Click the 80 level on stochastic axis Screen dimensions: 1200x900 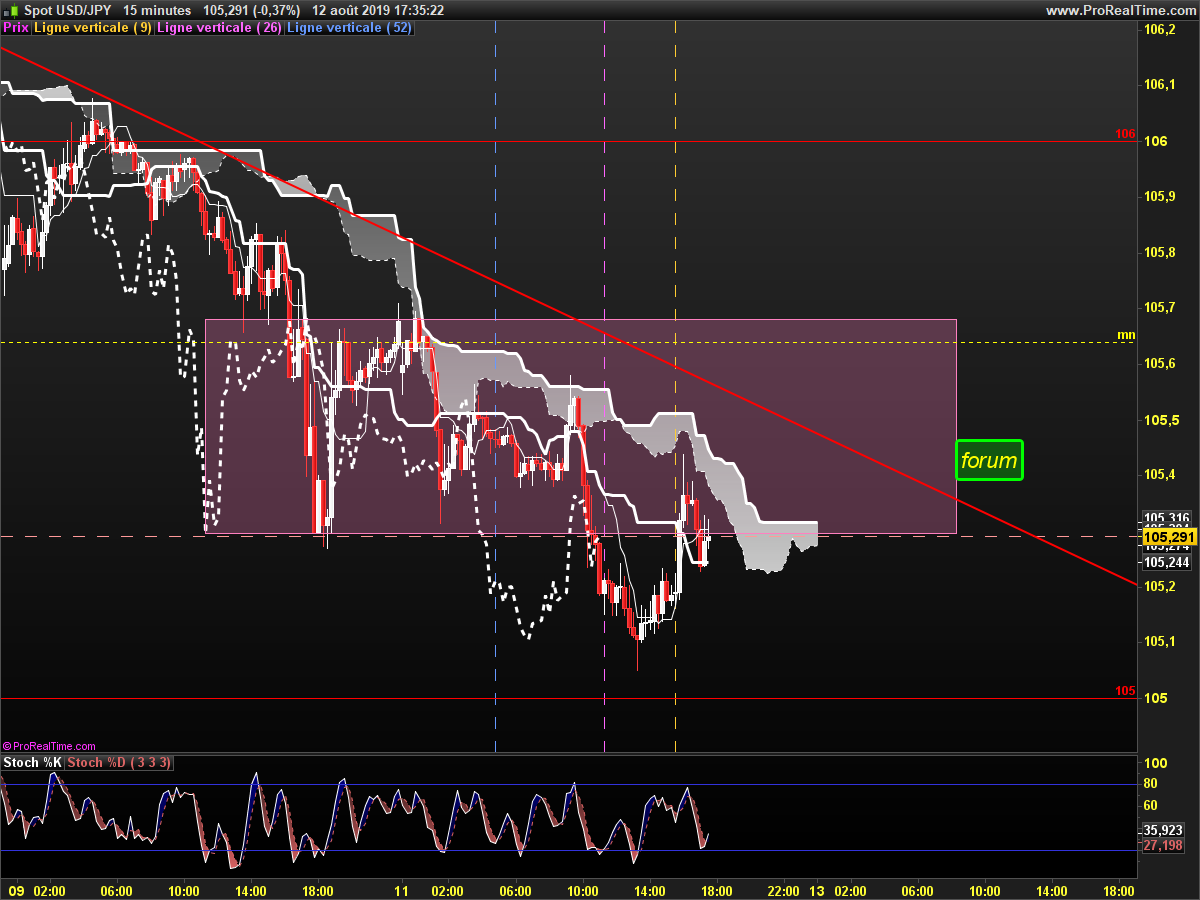(x=1151, y=784)
